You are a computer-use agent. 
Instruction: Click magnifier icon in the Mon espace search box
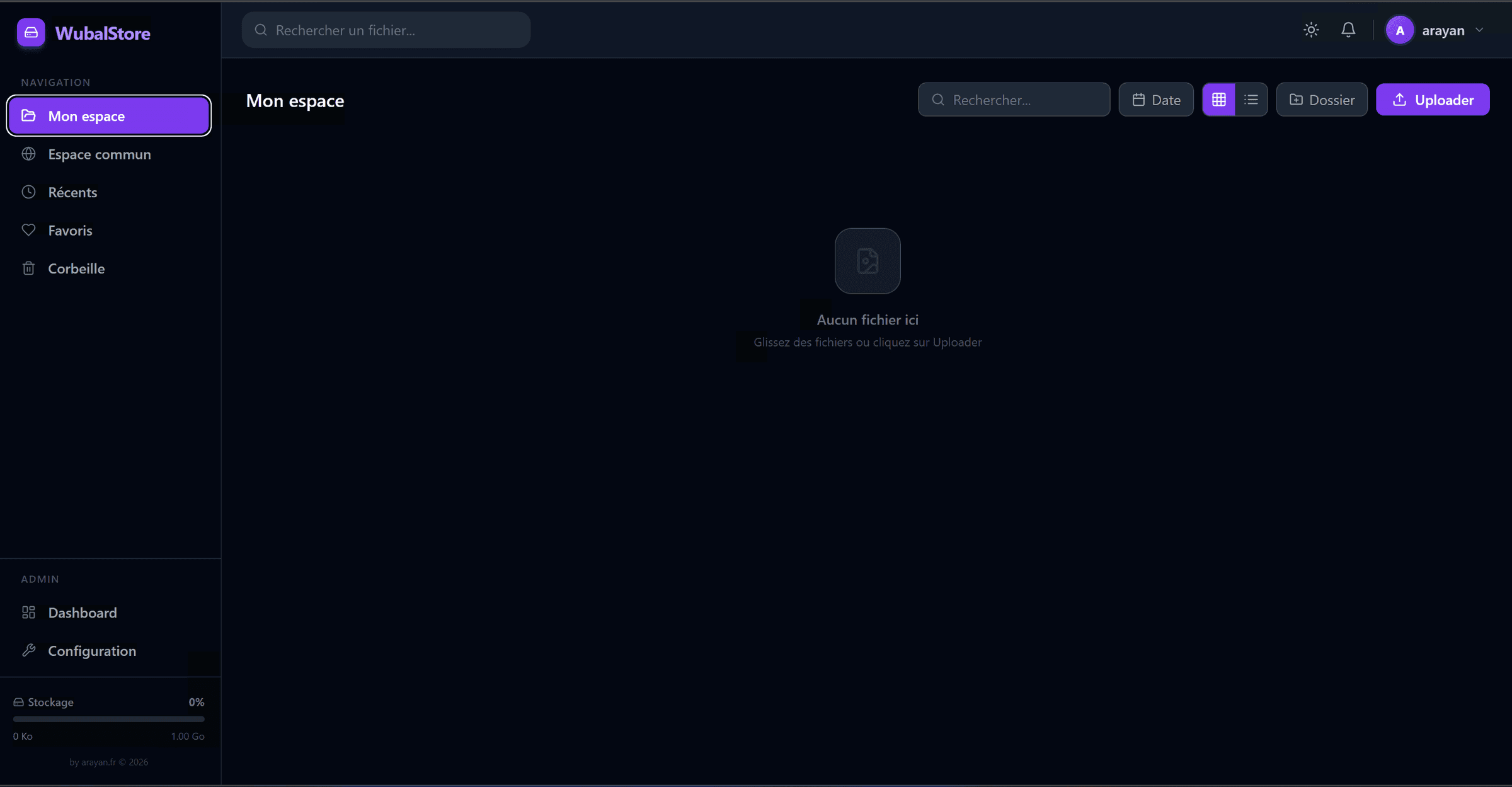tap(938, 100)
